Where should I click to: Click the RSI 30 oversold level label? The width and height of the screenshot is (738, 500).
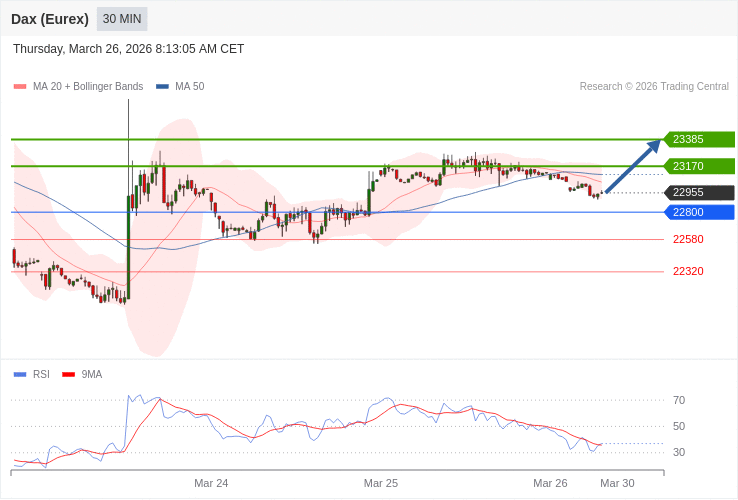[679, 452]
